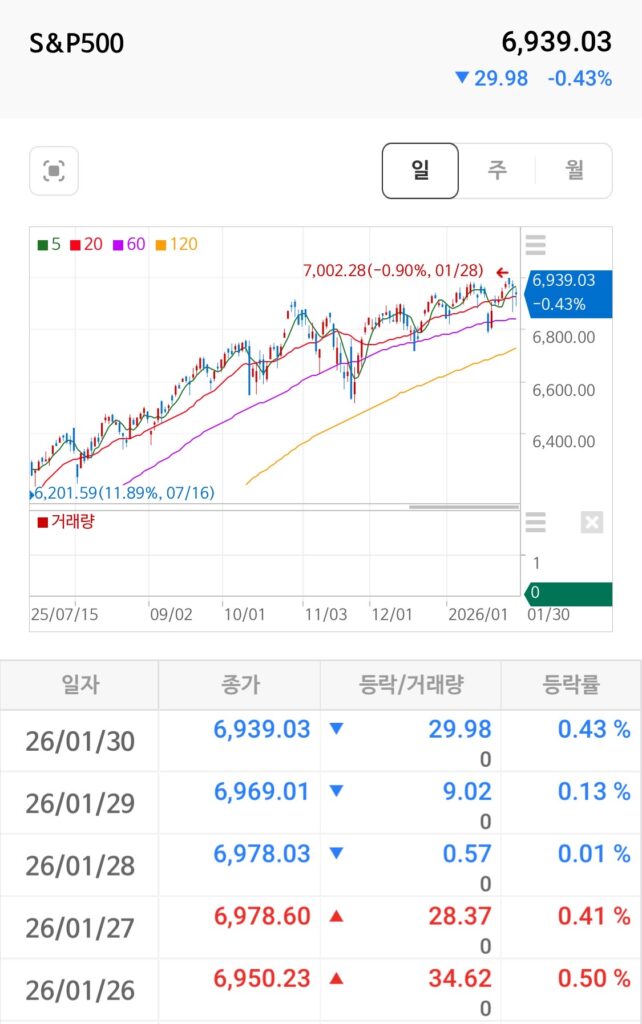
Task: Toggle the 5-day moving average legend
Action: tap(48, 244)
